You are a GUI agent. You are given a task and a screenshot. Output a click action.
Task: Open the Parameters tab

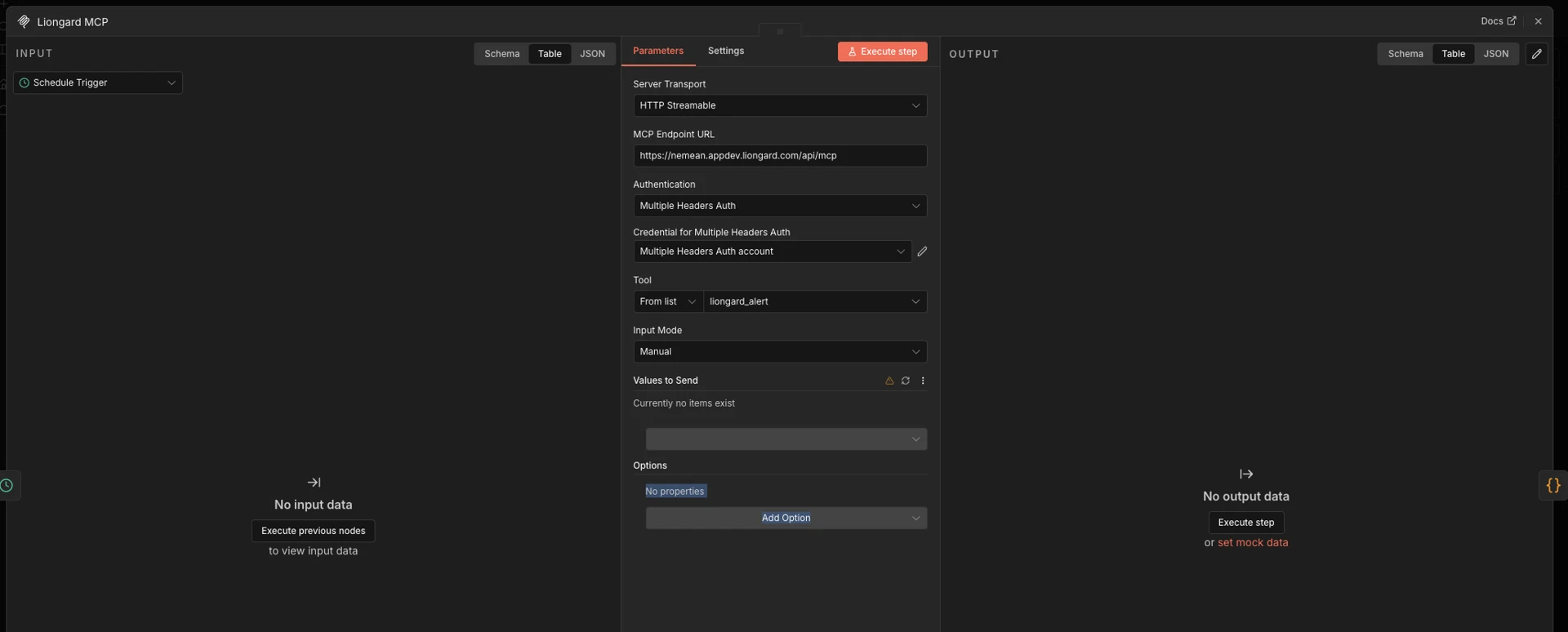click(x=657, y=51)
